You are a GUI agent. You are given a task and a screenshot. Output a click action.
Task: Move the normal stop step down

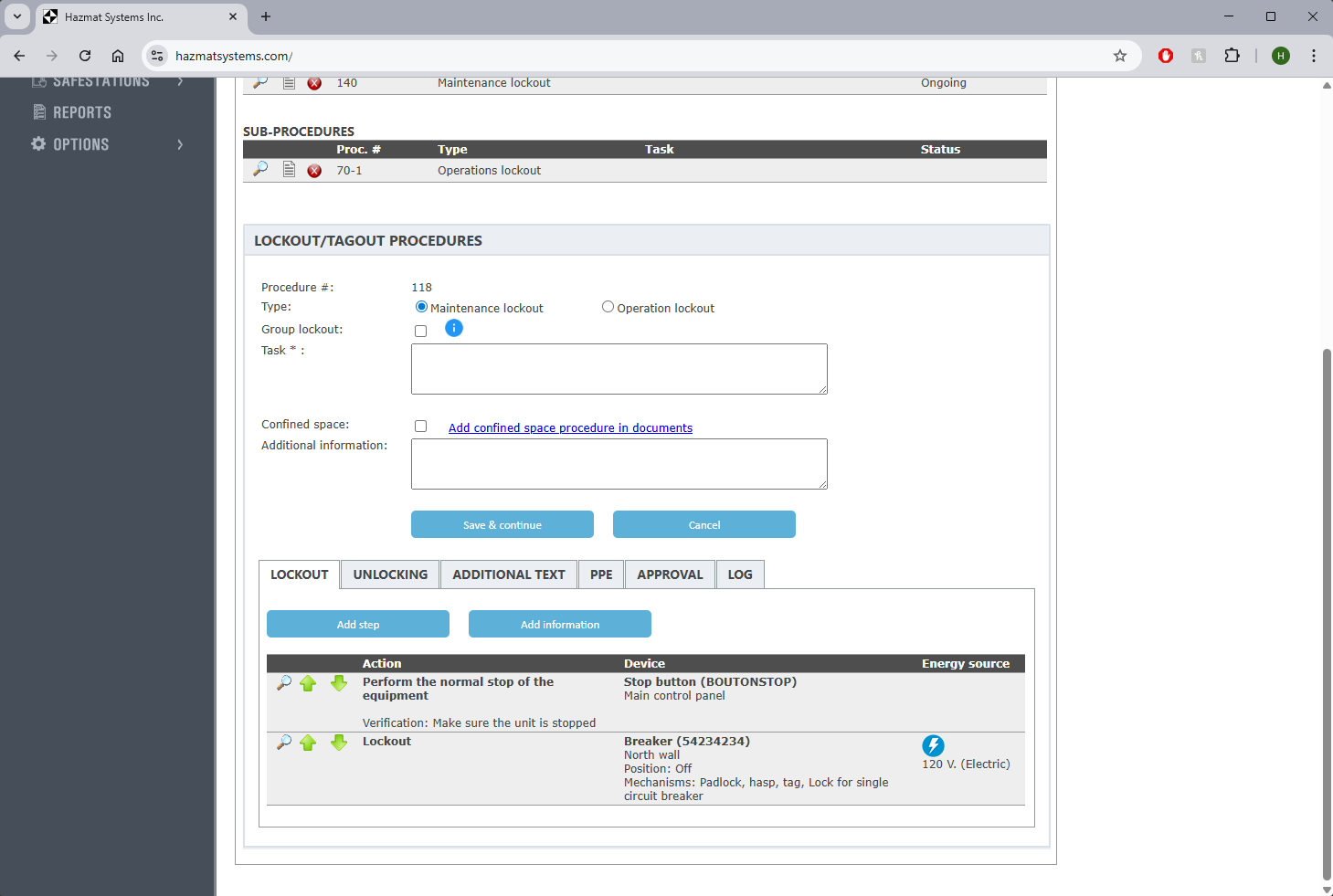339,683
